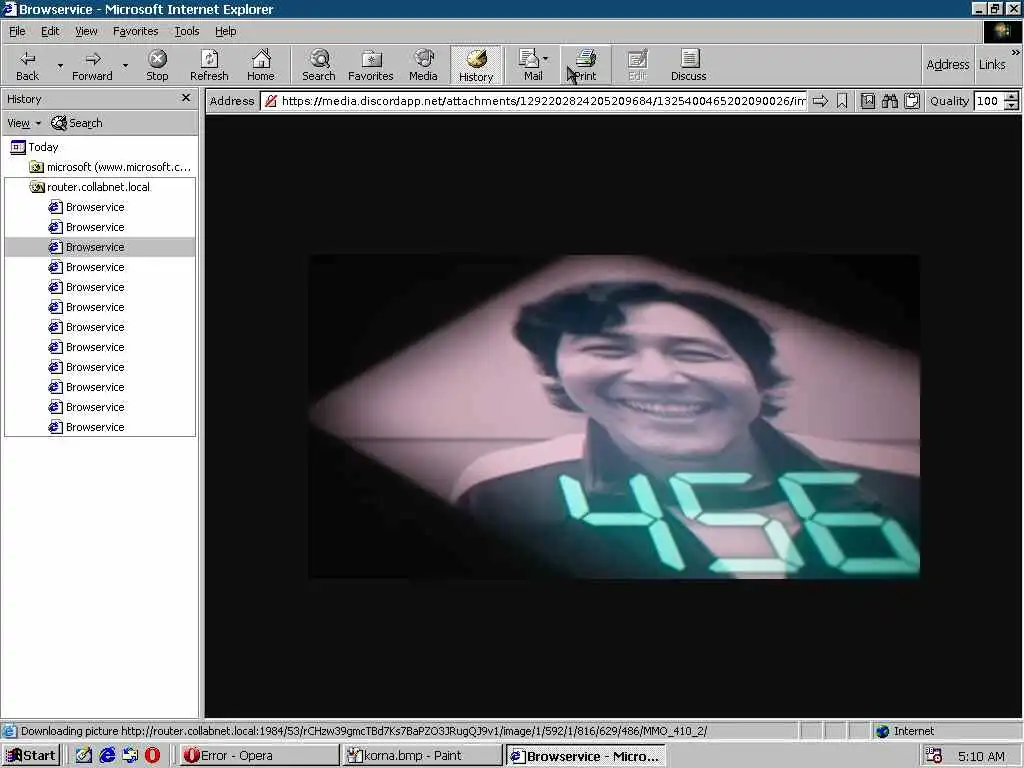
Task: Open the View menu in menu bar
Action: click(x=86, y=31)
